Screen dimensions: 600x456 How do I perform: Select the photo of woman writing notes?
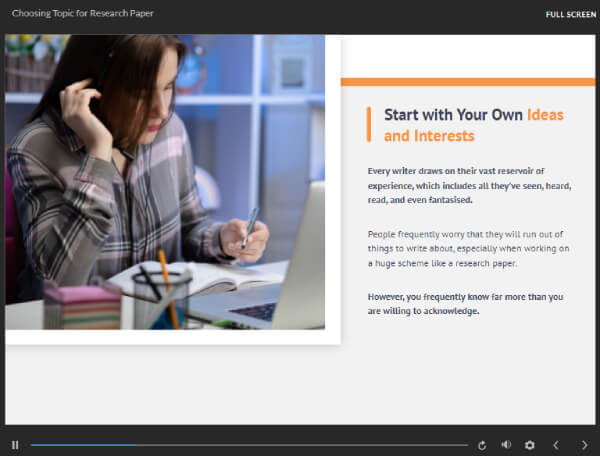(x=165, y=182)
